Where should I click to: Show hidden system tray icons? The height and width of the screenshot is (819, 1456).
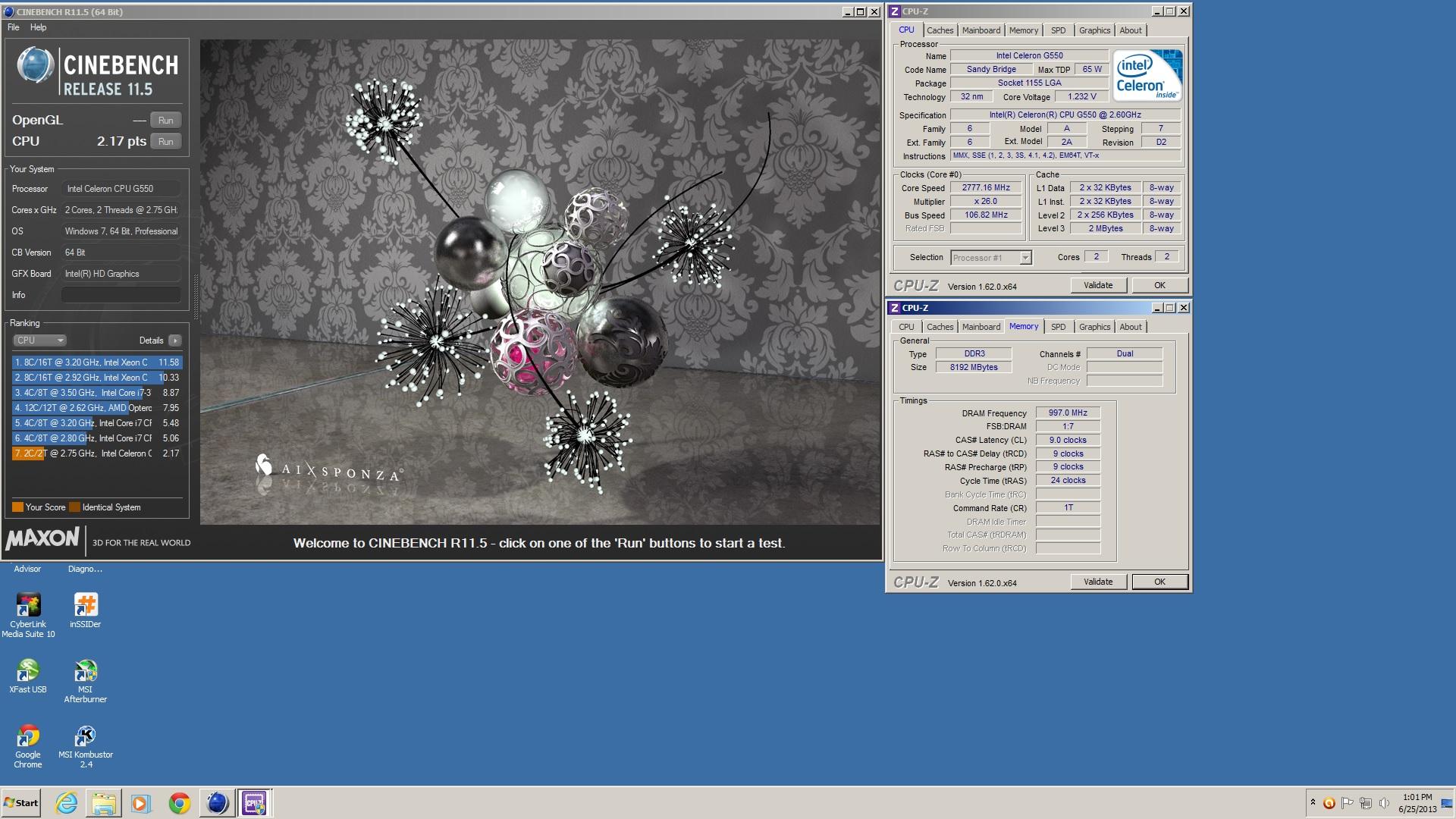(x=1313, y=802)
